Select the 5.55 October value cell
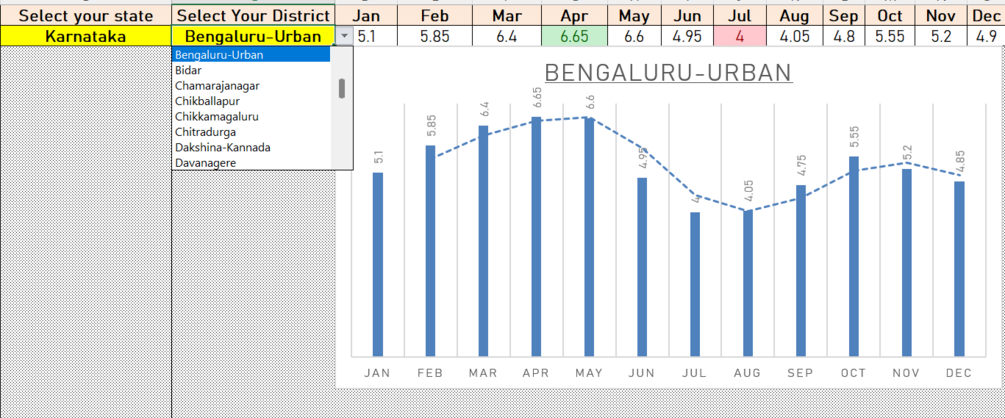1005x418 pixels. tap(891, 37)
